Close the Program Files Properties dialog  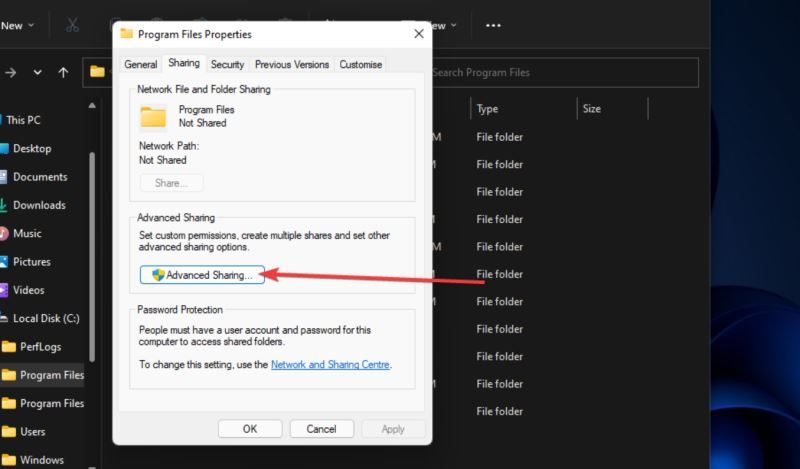(x=418, y=33)
